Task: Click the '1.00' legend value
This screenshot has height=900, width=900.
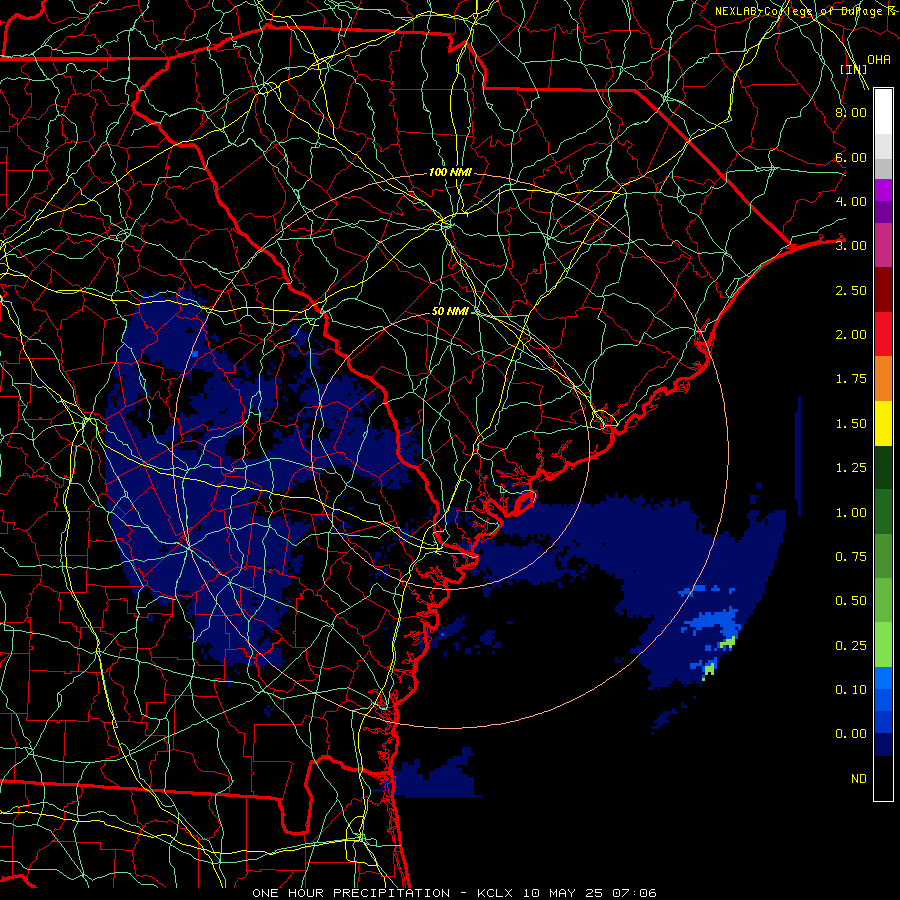Action: pyautogui.click(x=851, y=513)
